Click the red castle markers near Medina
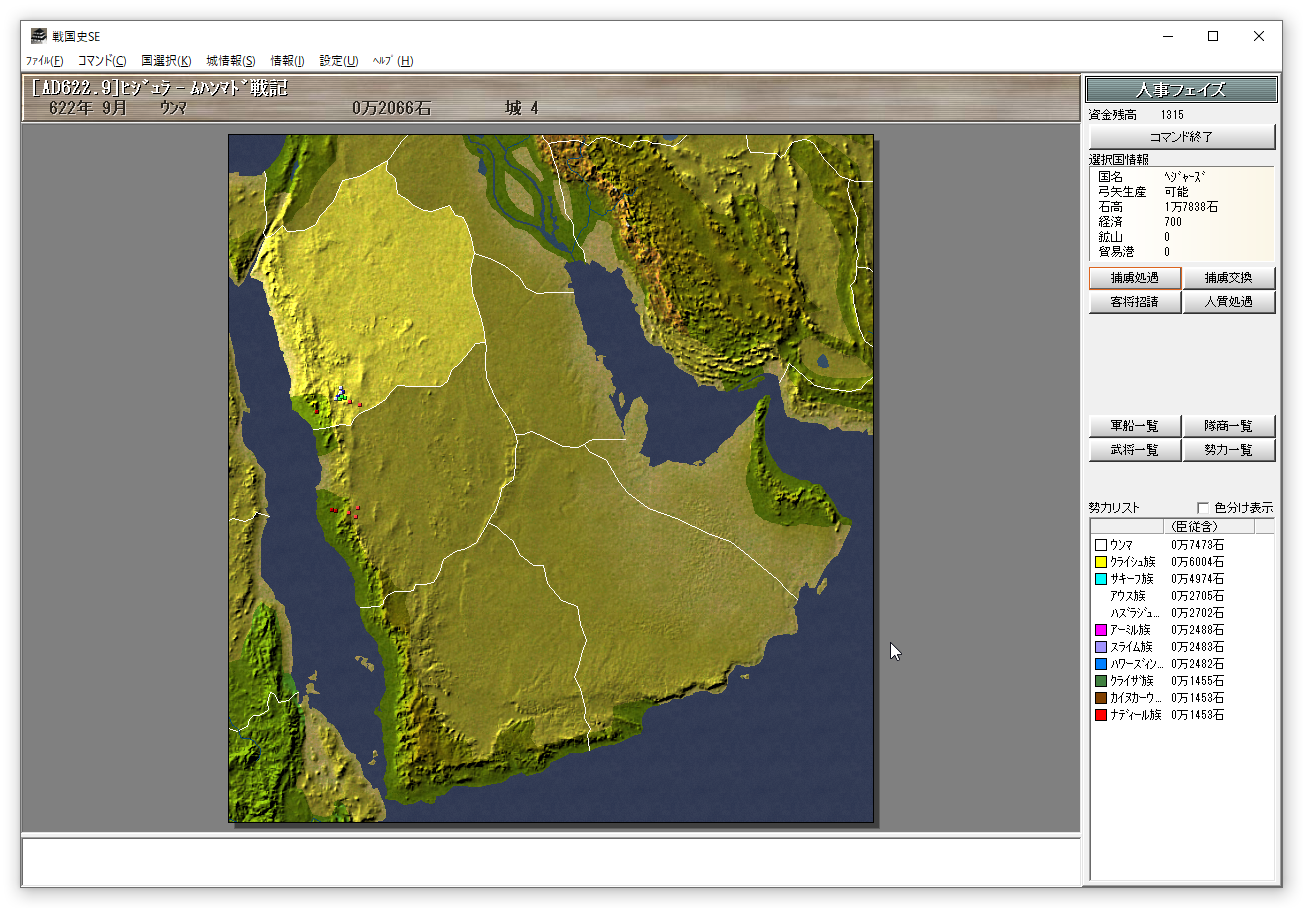Viewport: 1303px width, 908px height. point(350,402)
